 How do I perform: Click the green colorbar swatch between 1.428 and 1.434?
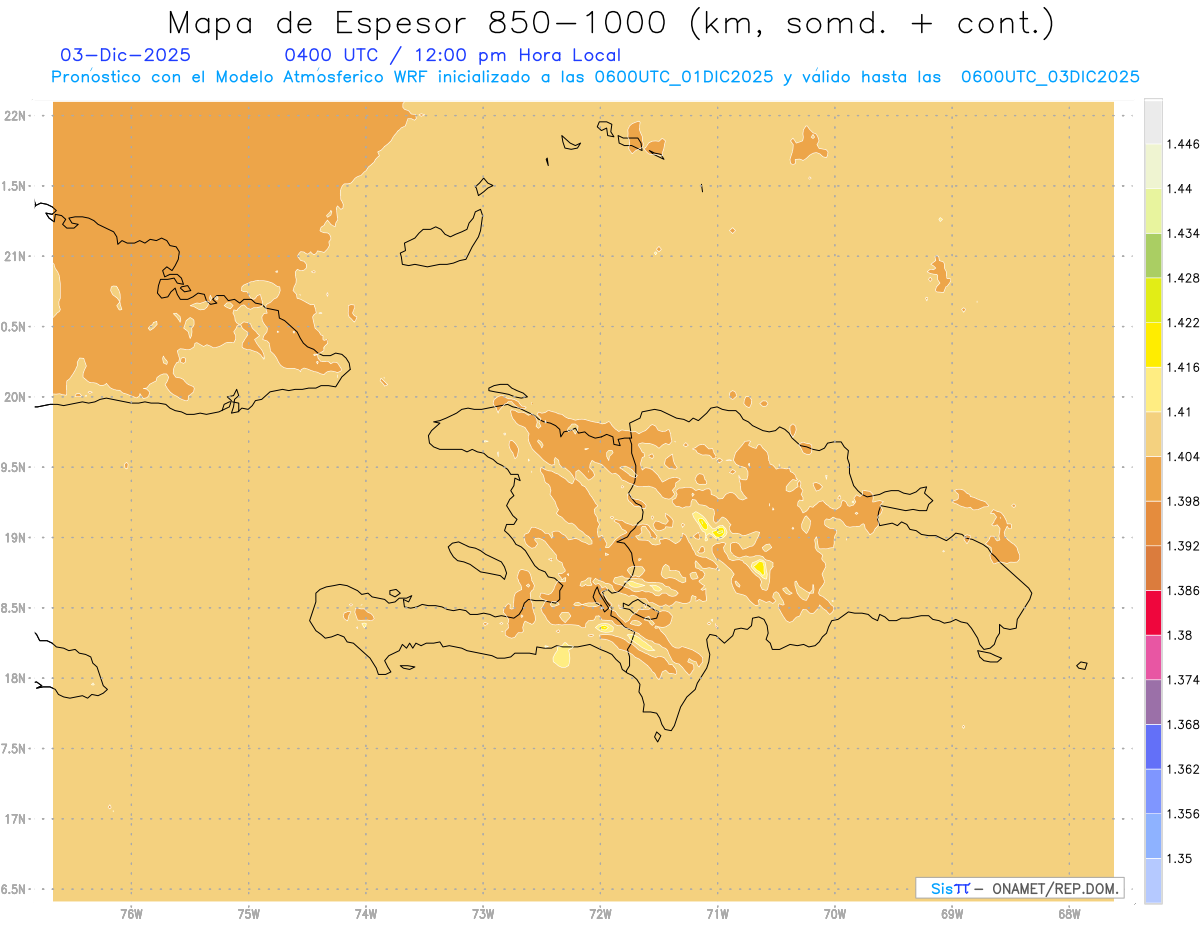1153,255
